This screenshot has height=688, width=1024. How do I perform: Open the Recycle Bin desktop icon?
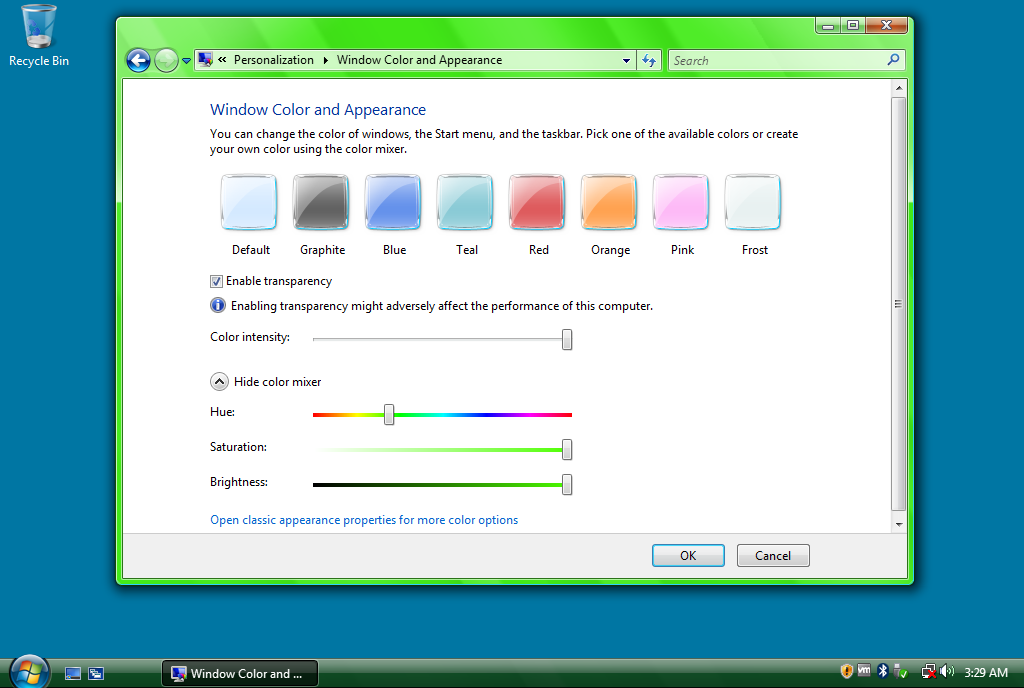39,36
